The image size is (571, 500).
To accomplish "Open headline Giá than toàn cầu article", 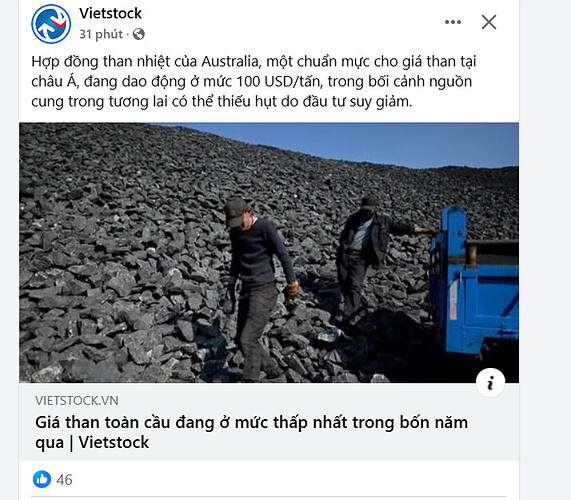I will click(x=251, y=433).
